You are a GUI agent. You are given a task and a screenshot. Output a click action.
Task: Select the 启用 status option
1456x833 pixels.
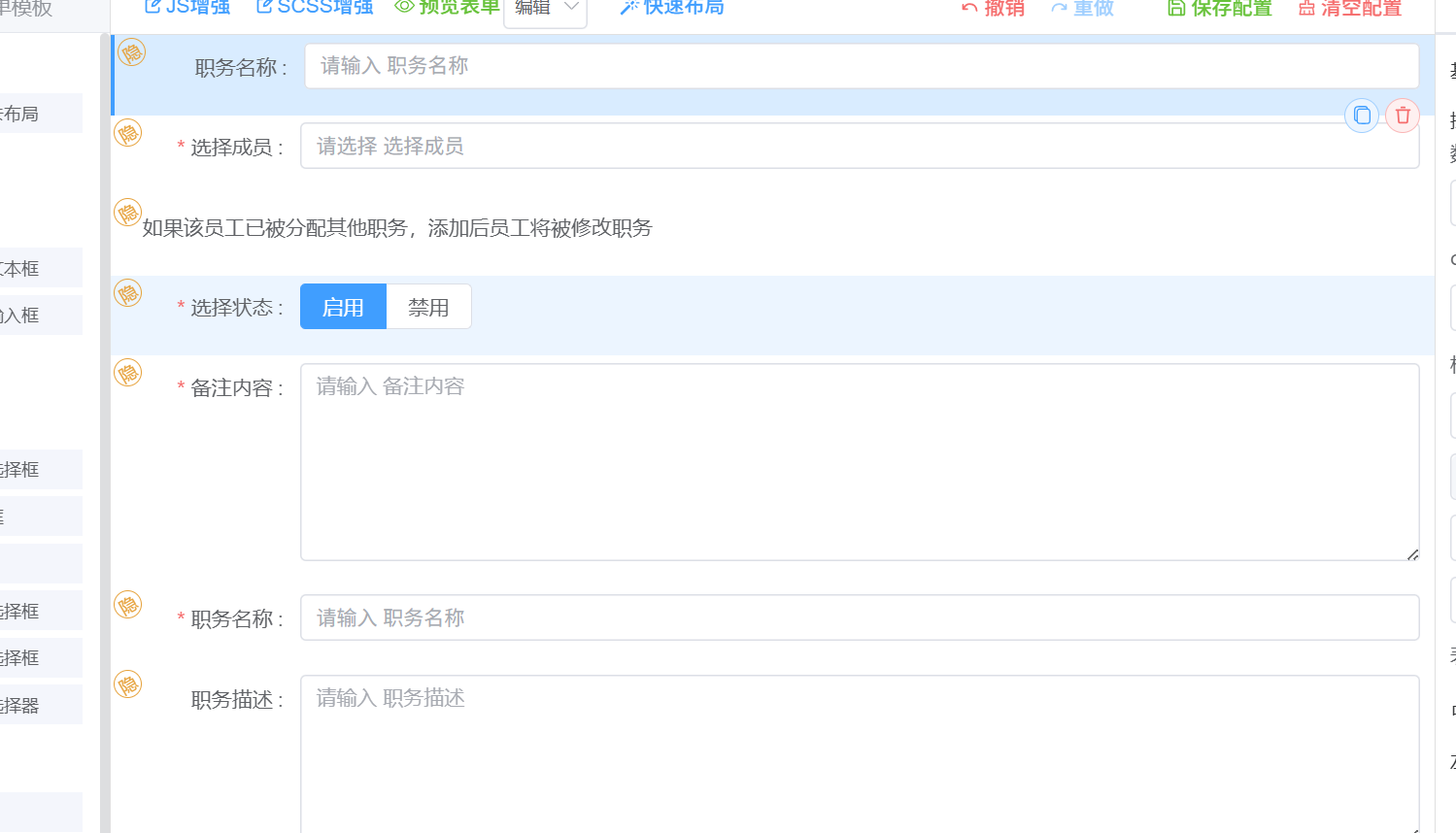(343, 307)
